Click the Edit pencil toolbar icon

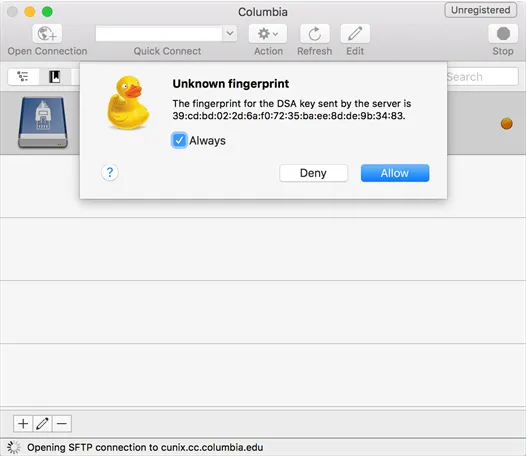[355, 34]
